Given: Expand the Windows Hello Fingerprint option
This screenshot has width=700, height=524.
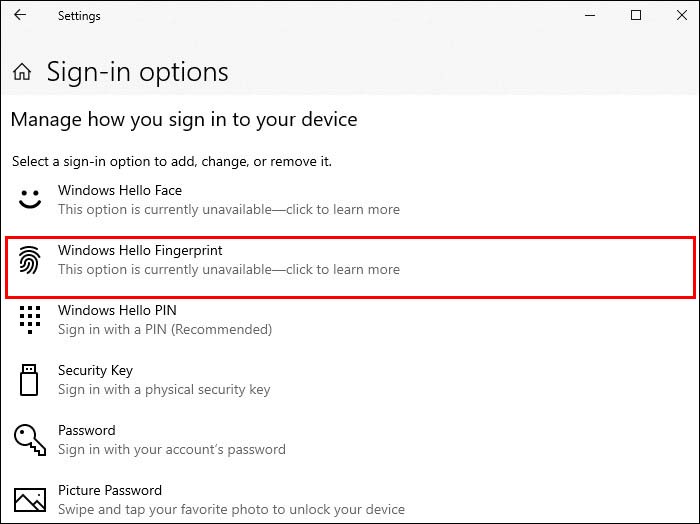Looking at the screenshot, I should (x=140, y=250).
